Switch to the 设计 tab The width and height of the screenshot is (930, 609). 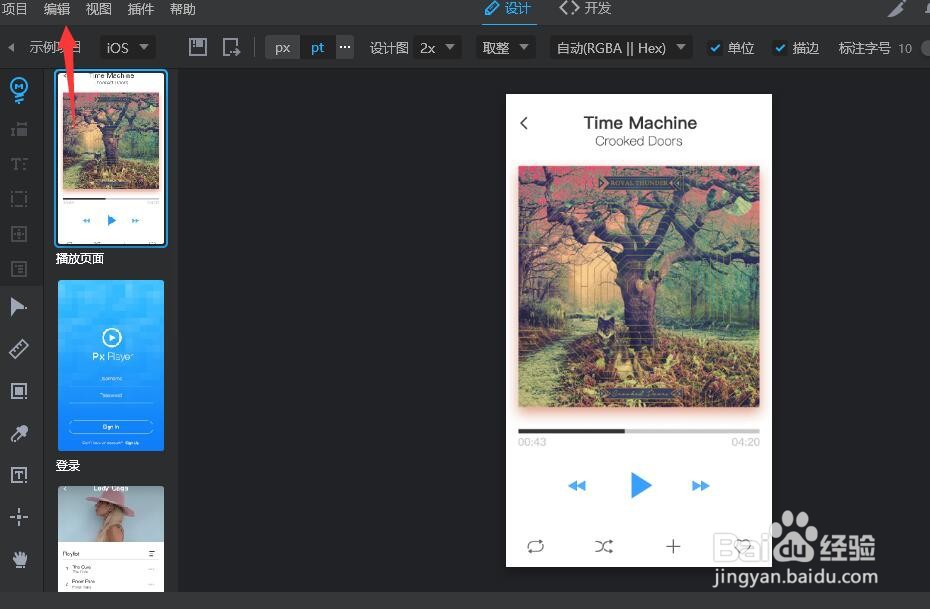508,9
